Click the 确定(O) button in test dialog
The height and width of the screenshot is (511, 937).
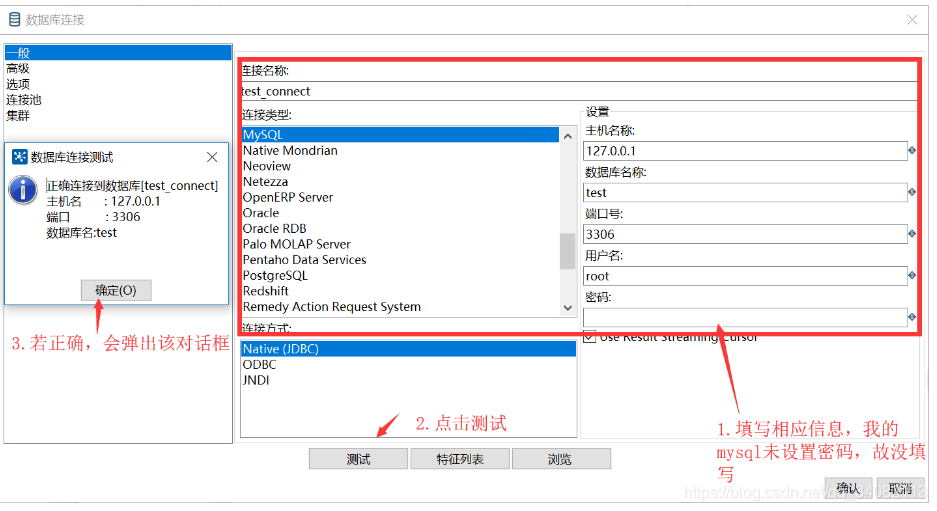(x=116, y=290)
